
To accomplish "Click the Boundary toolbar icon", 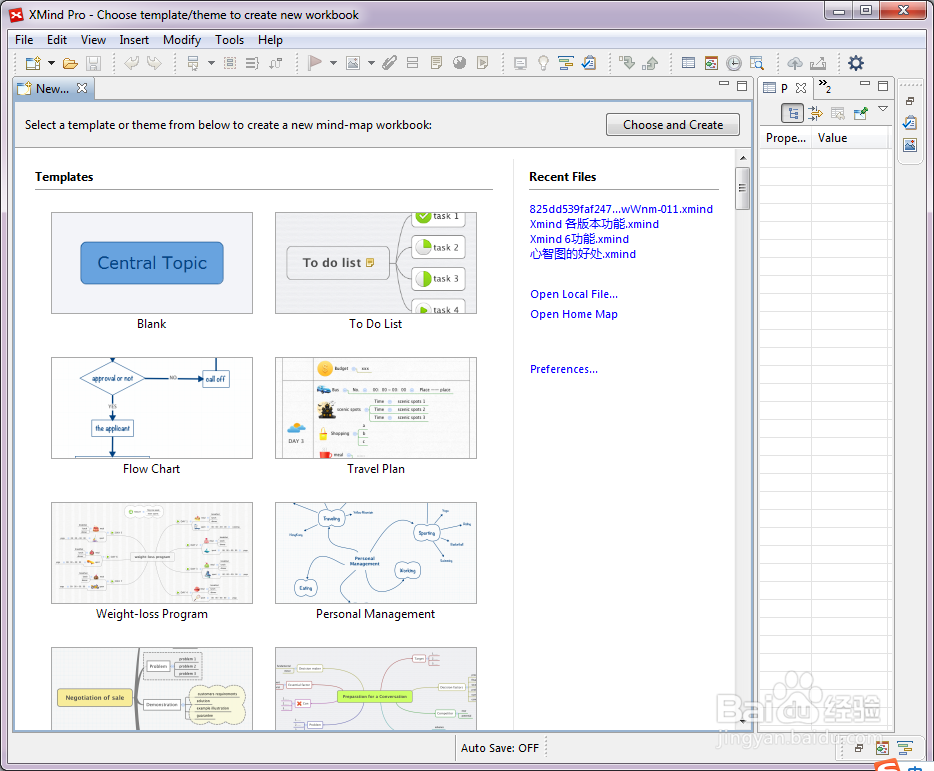I will pyautogui.click(x=230, y=63).
